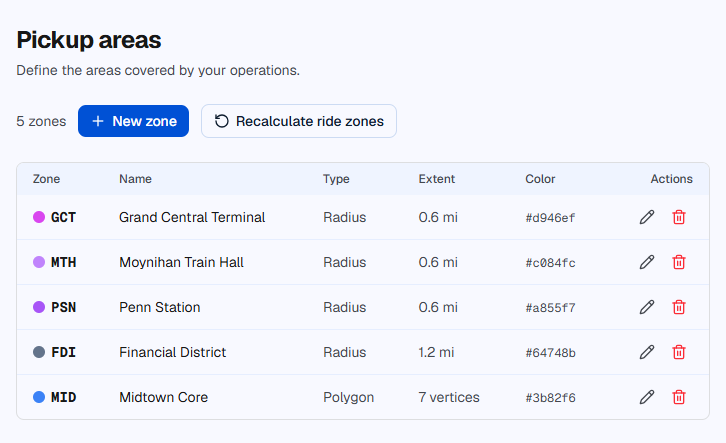The height and width of the screenshot is (443, 726).
Task: Select the MID blue color dot
Action: 39,397
